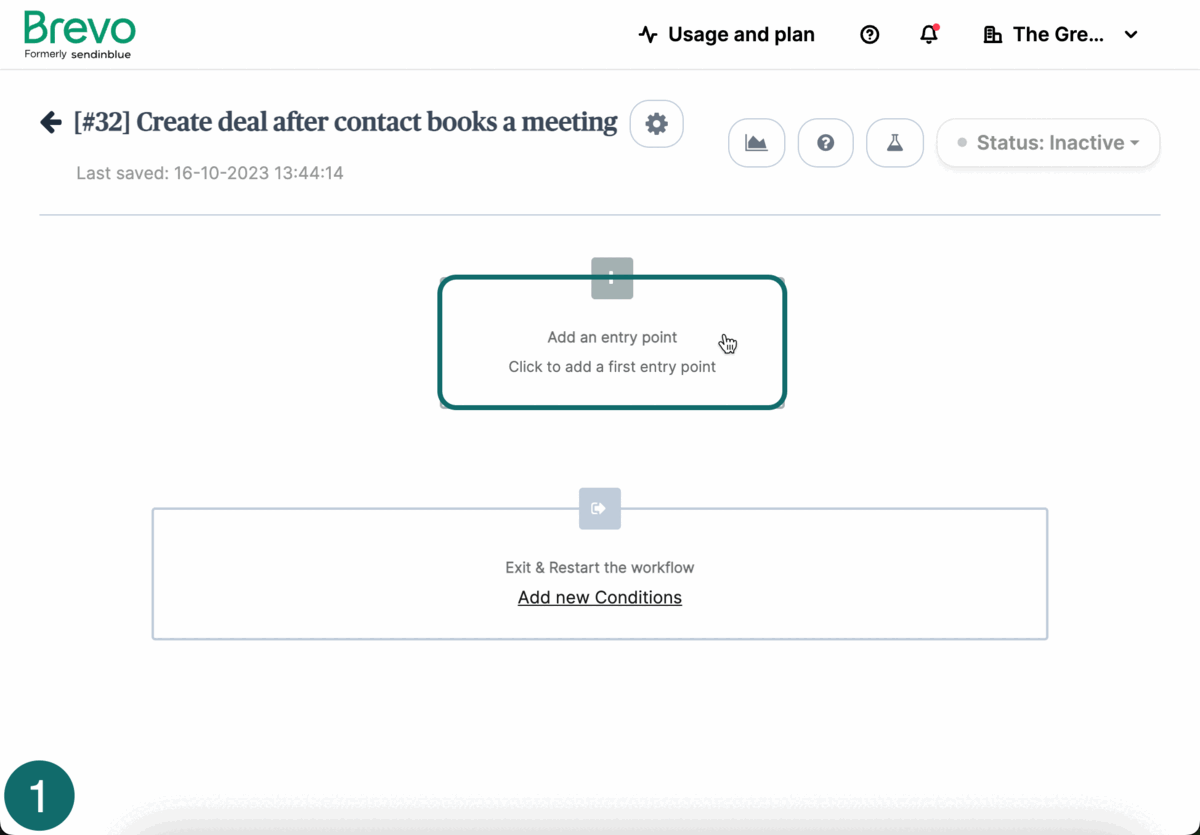Open Usage and plan

tap(727, 35)
